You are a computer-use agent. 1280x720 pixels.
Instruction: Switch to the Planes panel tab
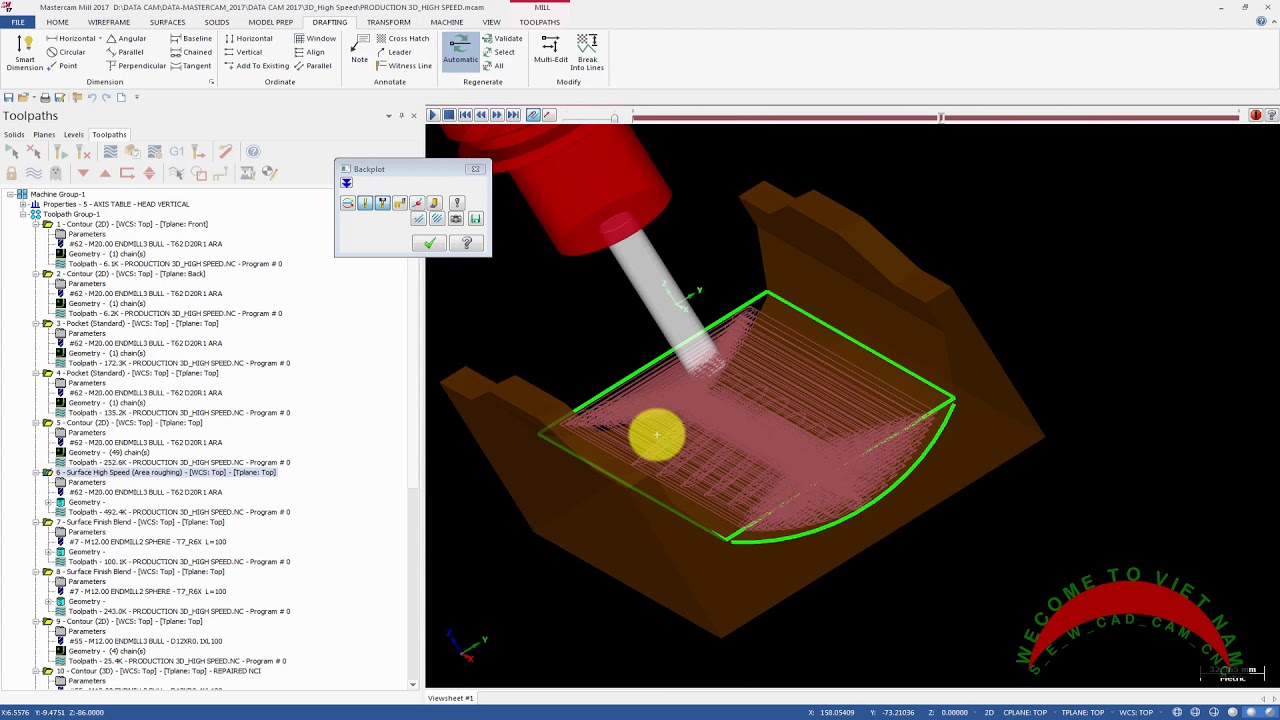click(44, 135)
